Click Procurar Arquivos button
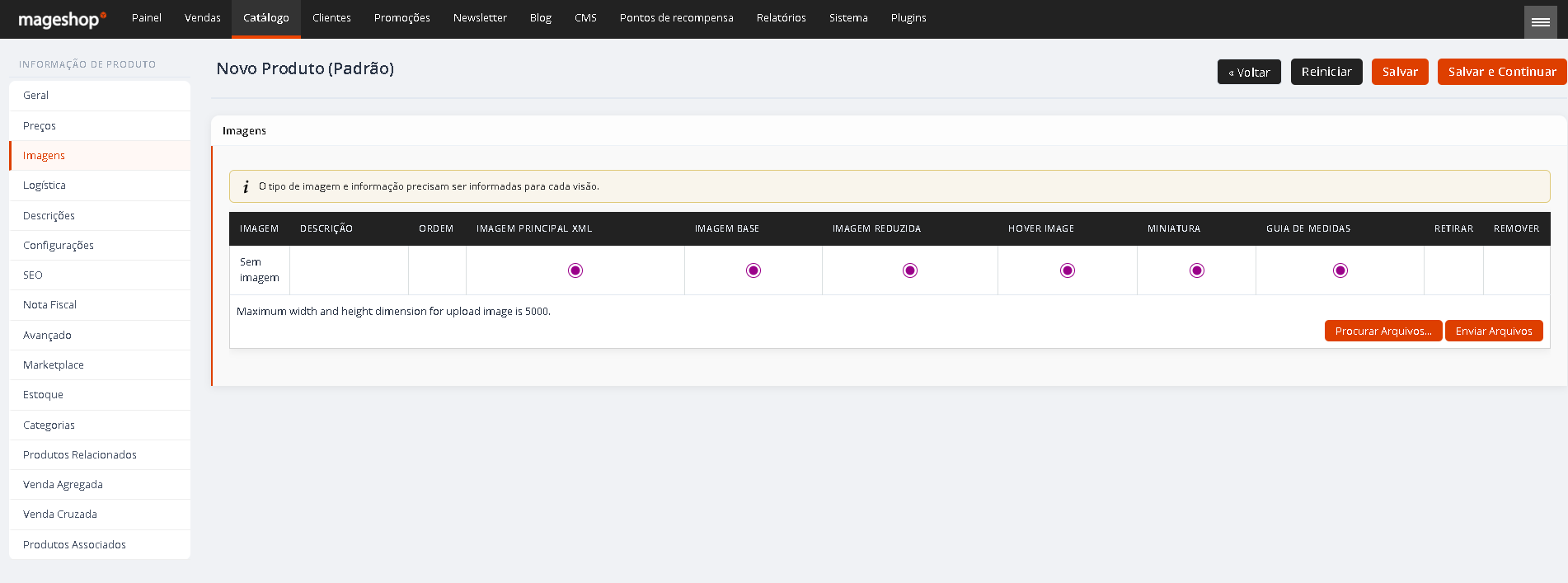 click(1383, 331)
